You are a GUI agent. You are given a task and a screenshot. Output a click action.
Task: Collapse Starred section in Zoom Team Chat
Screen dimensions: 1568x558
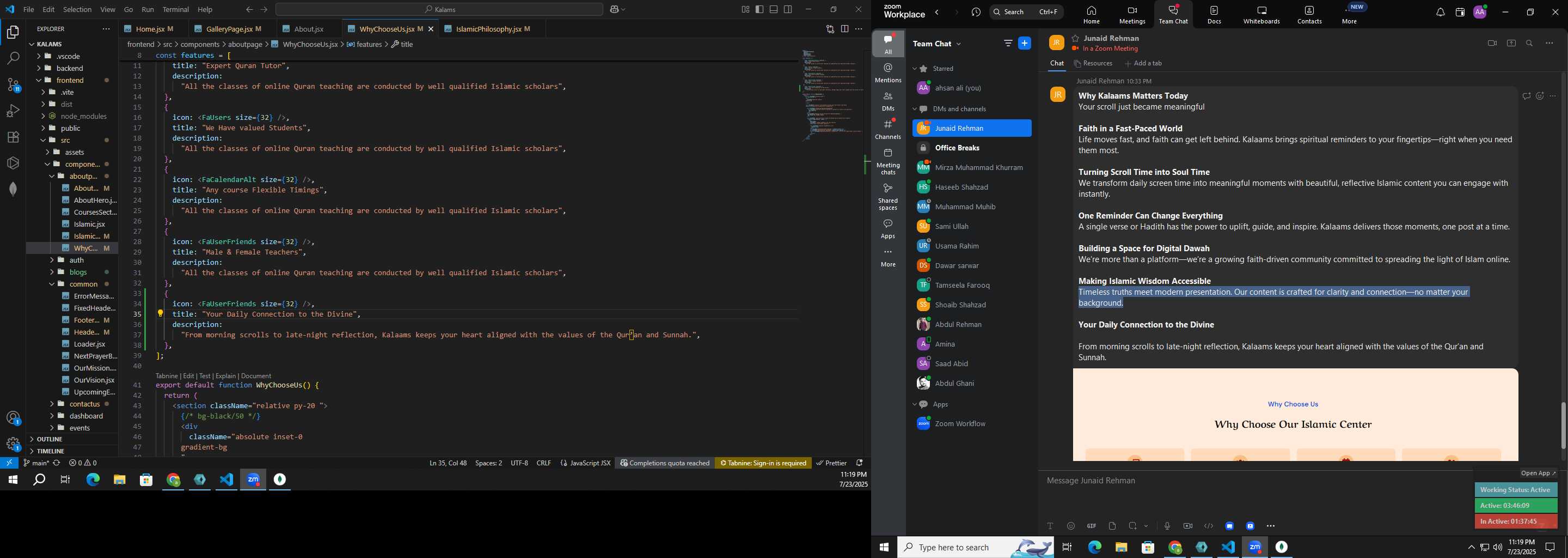click(914, 69)
